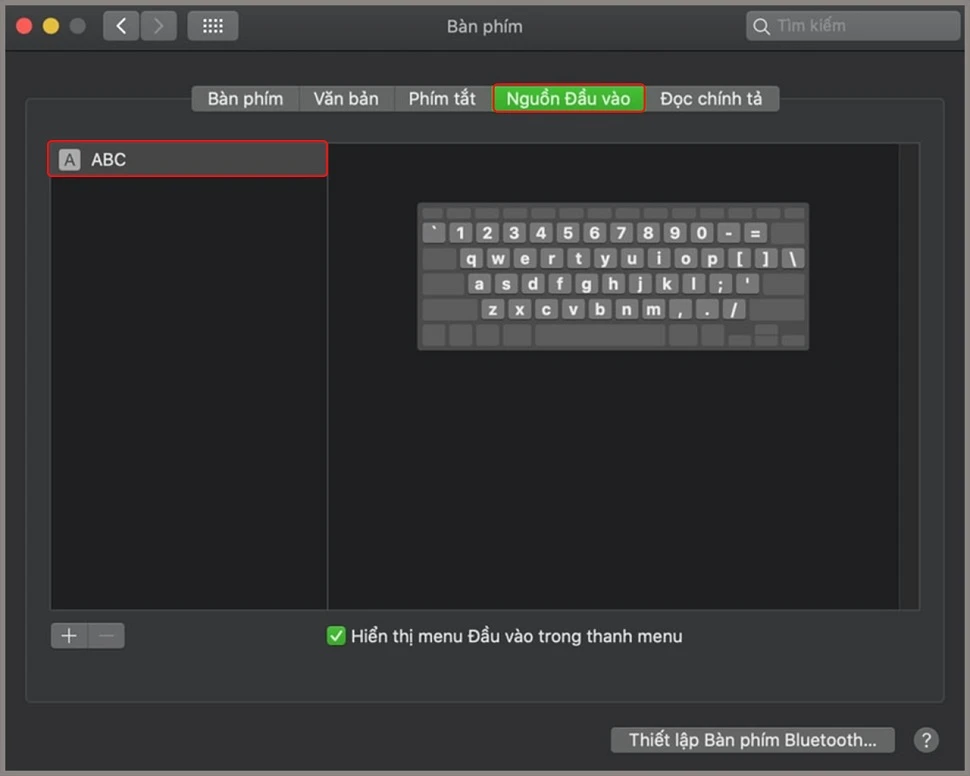Switch to the Bàn phím tab
Image resolution: width=970 pixels, height=776 pixels.
click(245, 98)
